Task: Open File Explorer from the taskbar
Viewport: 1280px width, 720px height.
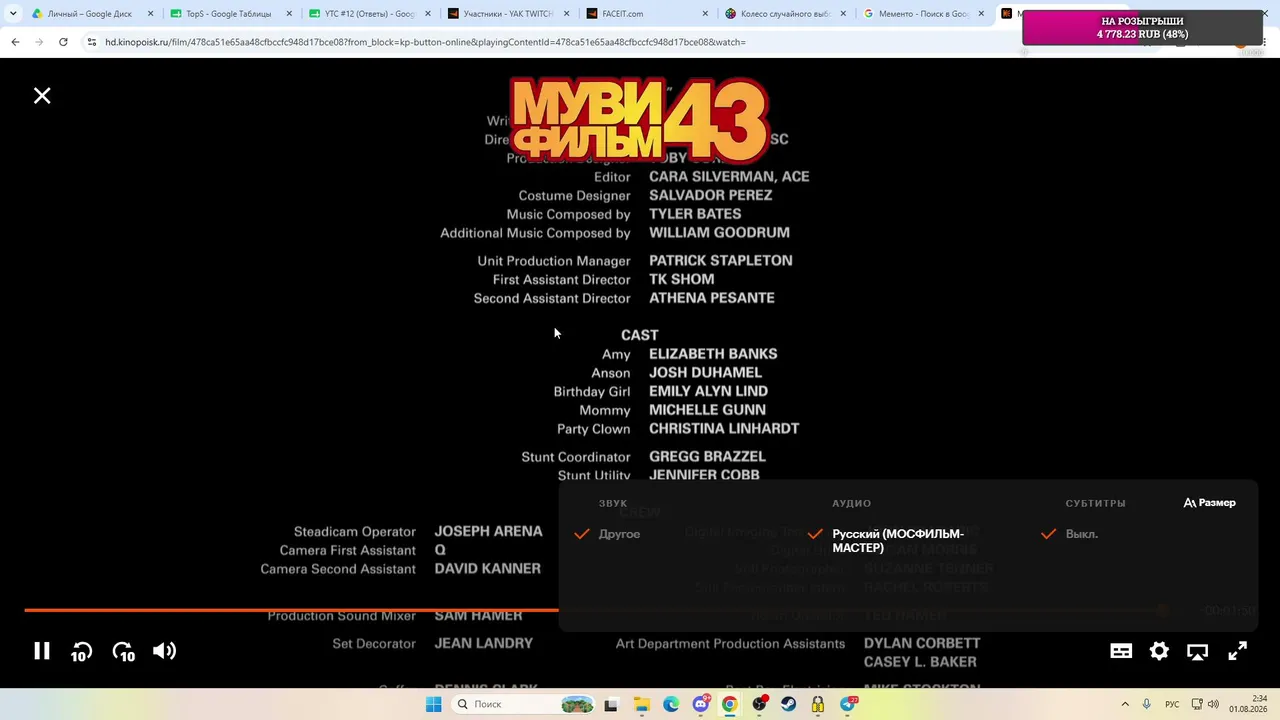Action: click(x=640, y=705)
